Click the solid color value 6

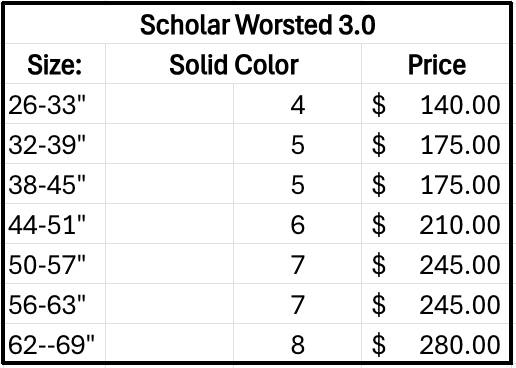point(297,224)
